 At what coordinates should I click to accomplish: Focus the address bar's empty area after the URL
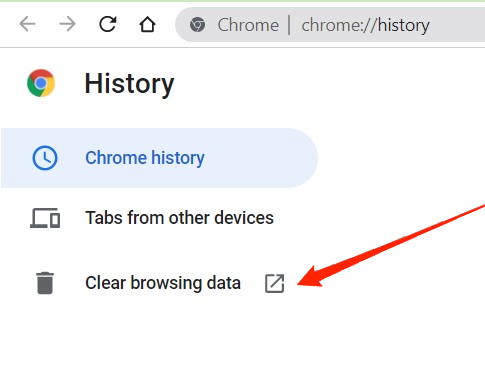tap(457, 25)
